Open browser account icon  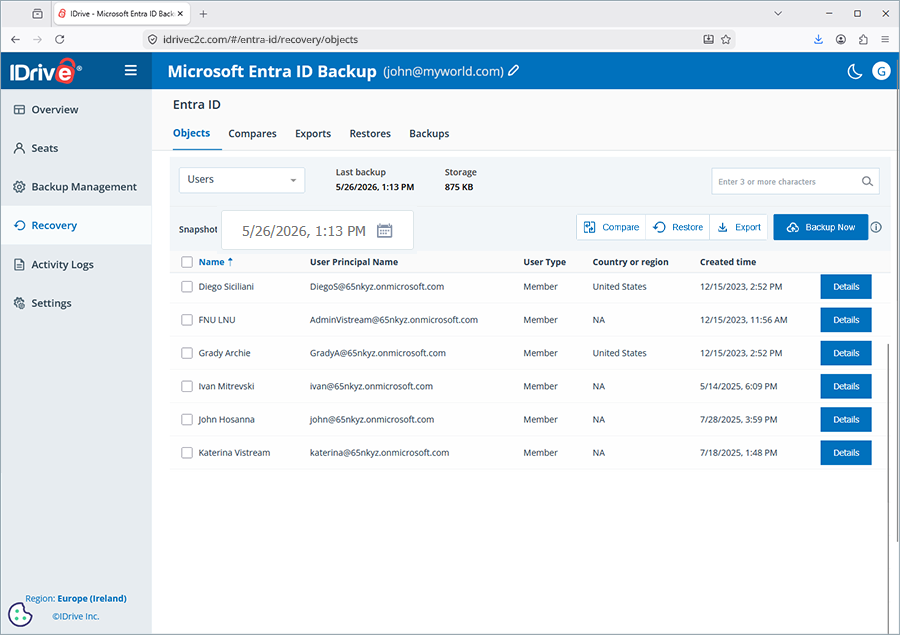click(841, 40)
